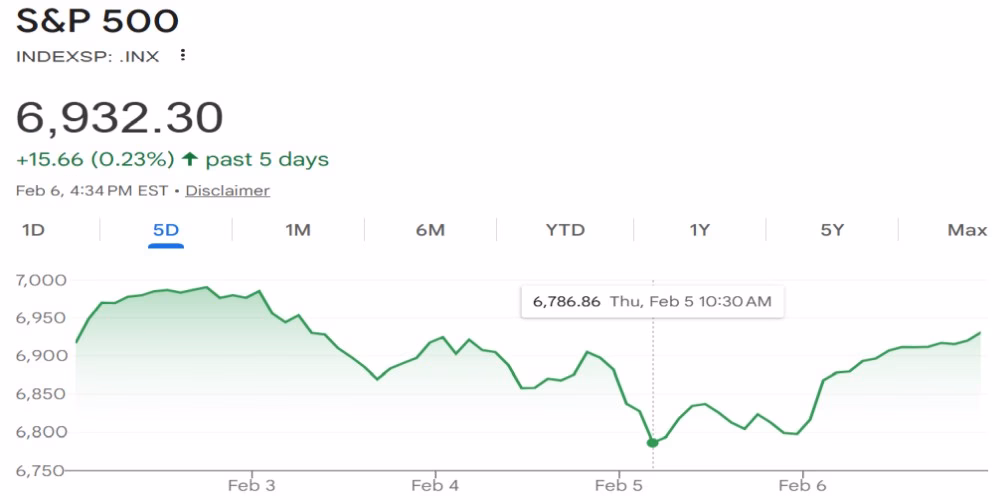Open the three-dot more options menu
This screenshot has width=1000, height=500.
pyautogui.click(x=182, y=56)
